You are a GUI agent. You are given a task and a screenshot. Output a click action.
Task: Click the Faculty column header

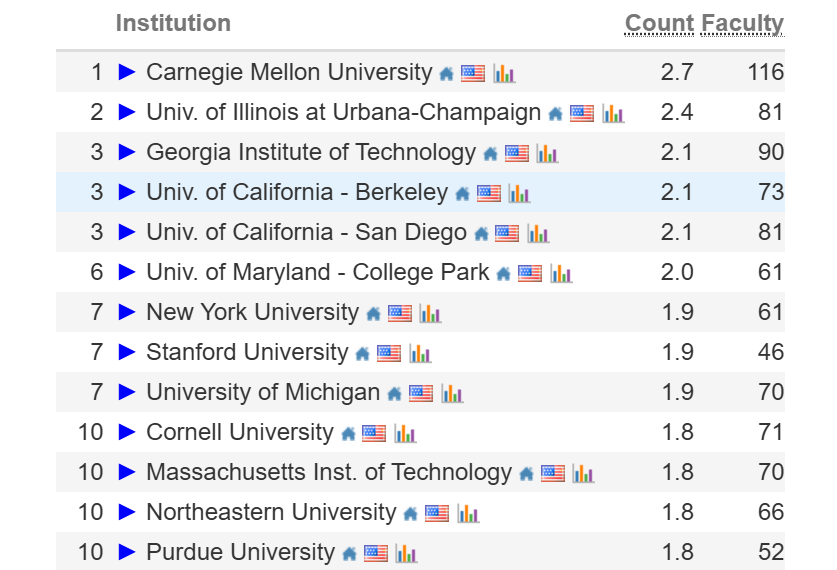coord(742,23)
